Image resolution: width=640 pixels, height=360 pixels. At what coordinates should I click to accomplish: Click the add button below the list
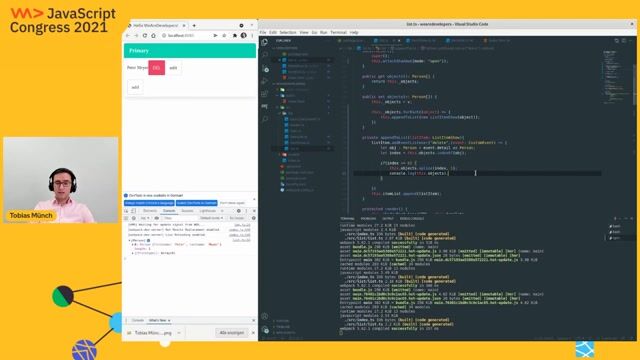pyautogui.click(x=135, y=87)
